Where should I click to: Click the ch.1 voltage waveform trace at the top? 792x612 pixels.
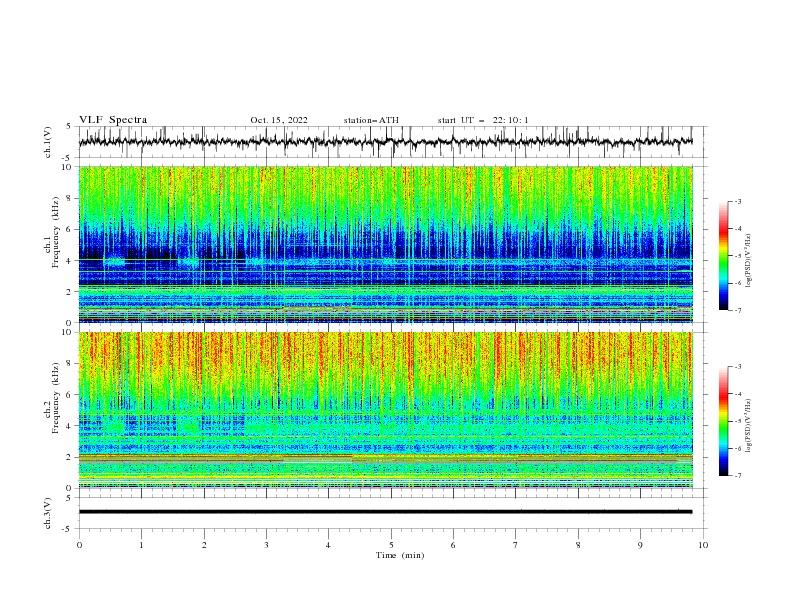click(386, 141)
